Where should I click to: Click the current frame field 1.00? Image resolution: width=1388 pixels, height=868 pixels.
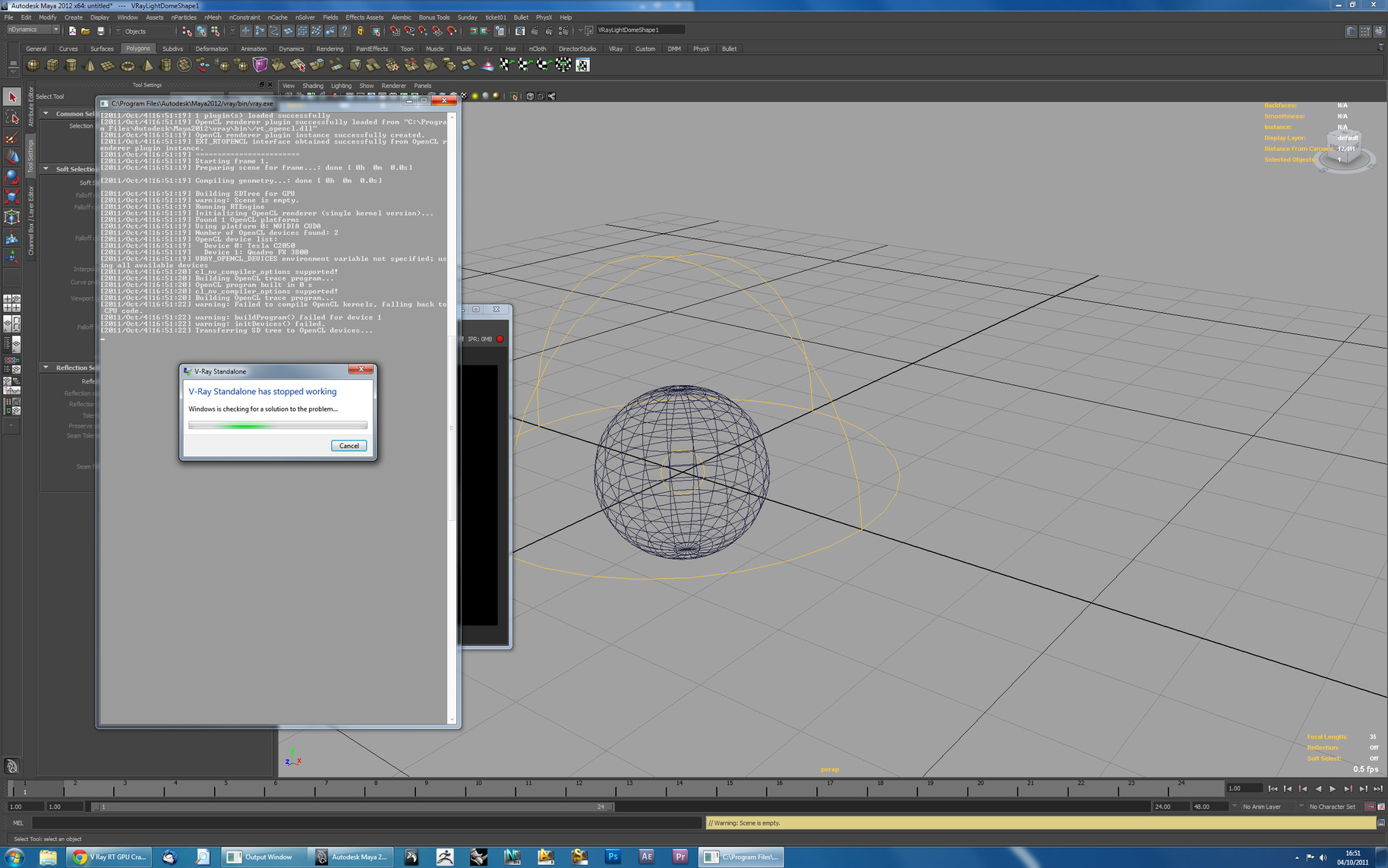click(x=1245, y=788)
